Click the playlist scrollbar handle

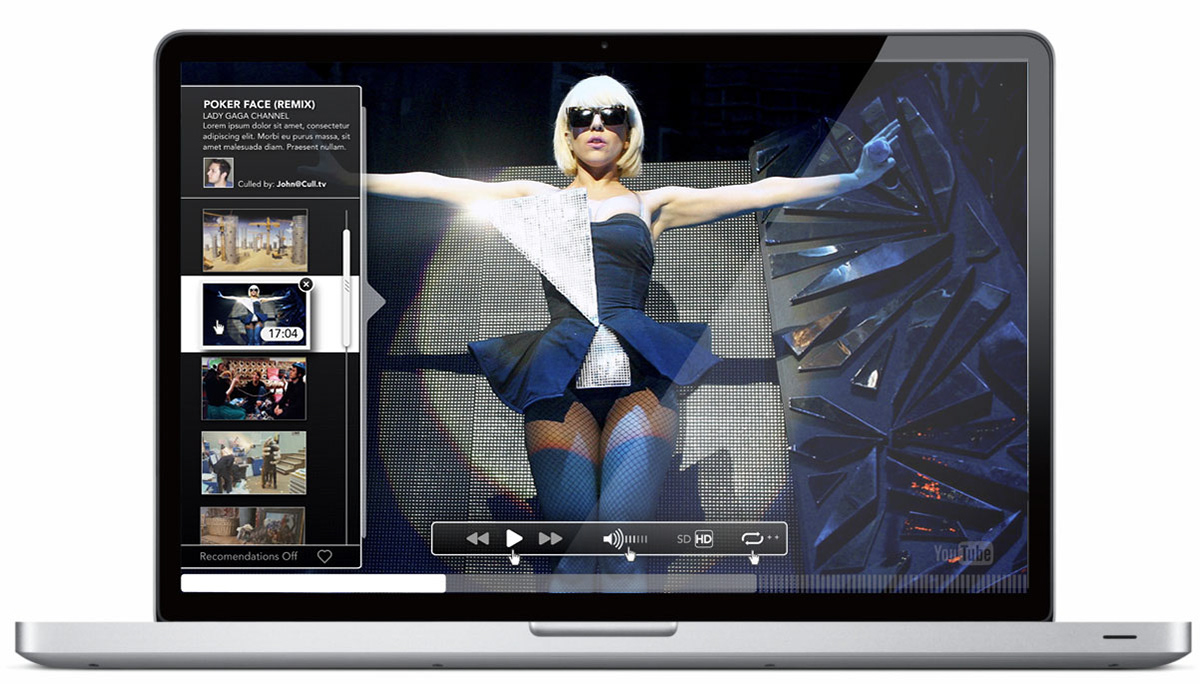[347, 290]
